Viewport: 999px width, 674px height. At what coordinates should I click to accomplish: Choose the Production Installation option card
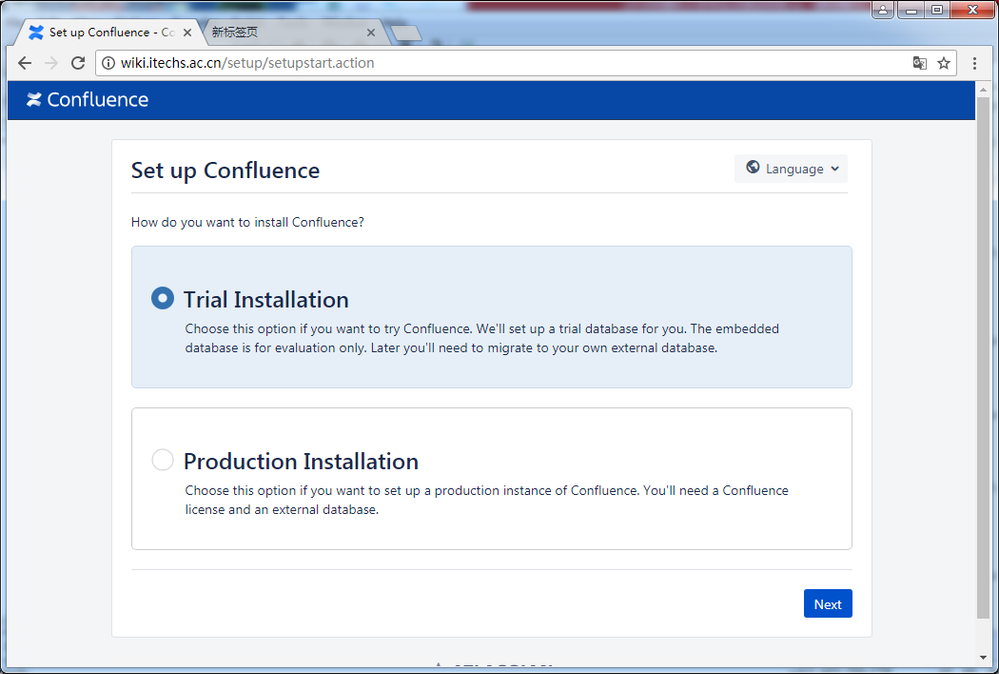click(491, 478)
